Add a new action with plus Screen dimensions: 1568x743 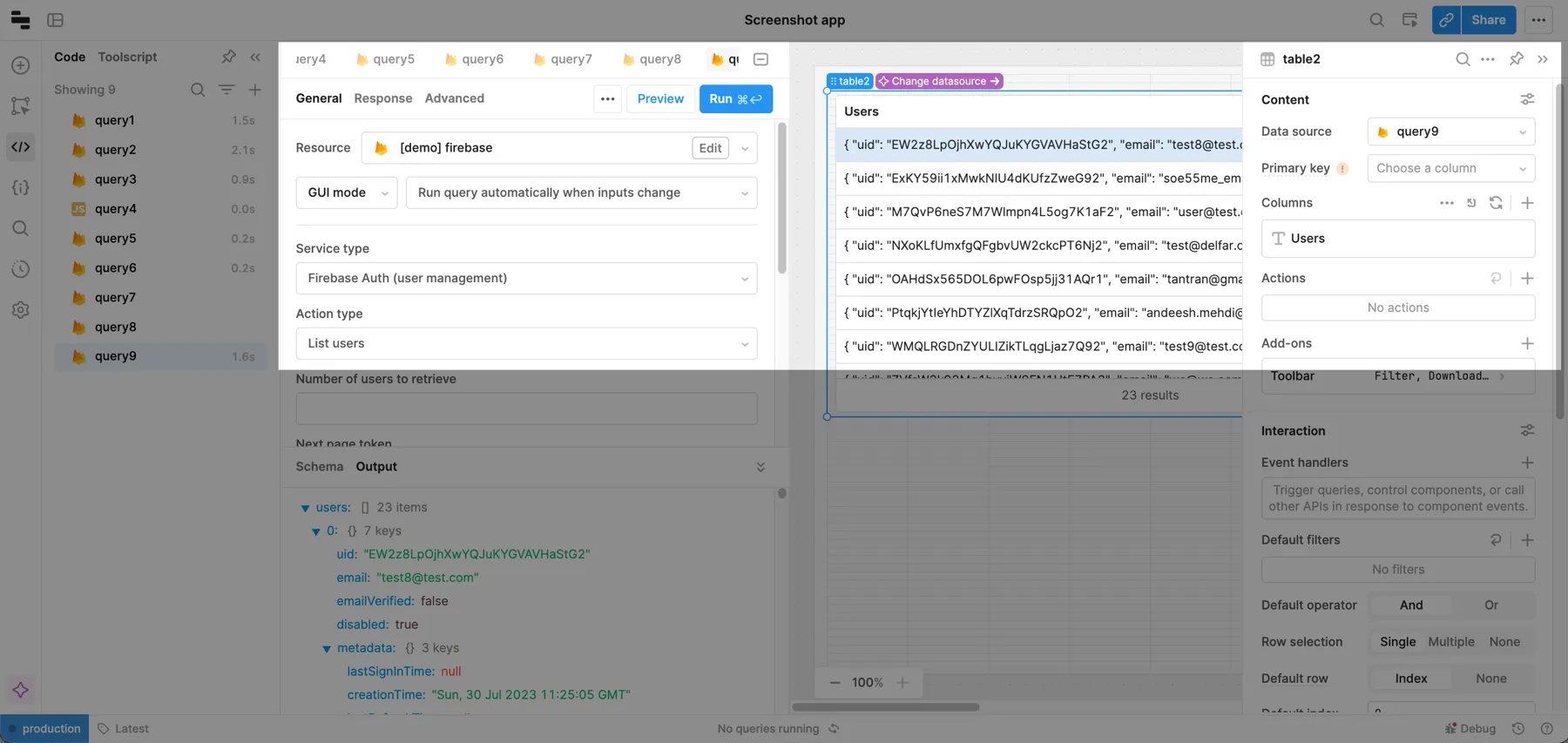pyautogui.click(x=1527, y=279)
